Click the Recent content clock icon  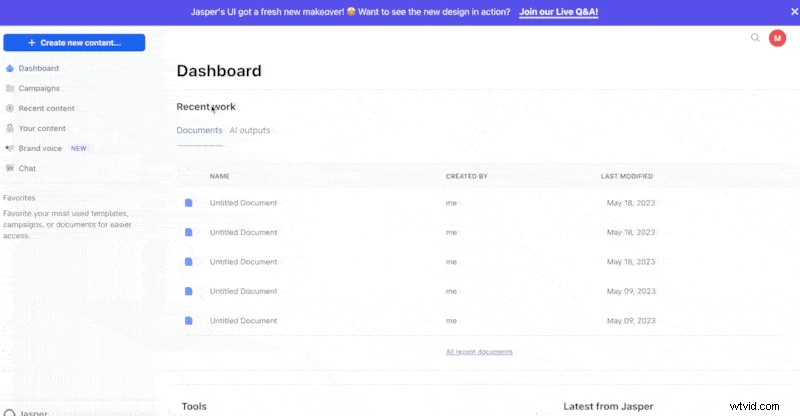click(10, 108)
